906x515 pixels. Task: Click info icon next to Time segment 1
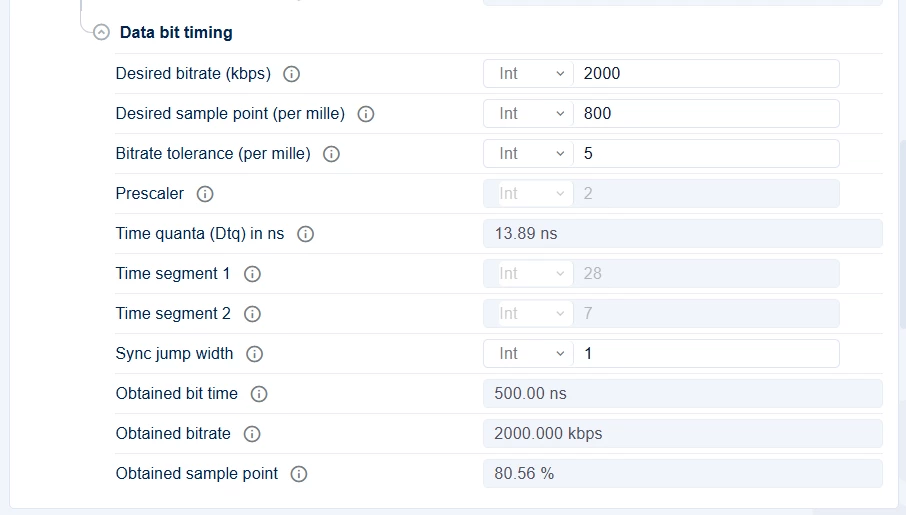[x=253, y=274]
